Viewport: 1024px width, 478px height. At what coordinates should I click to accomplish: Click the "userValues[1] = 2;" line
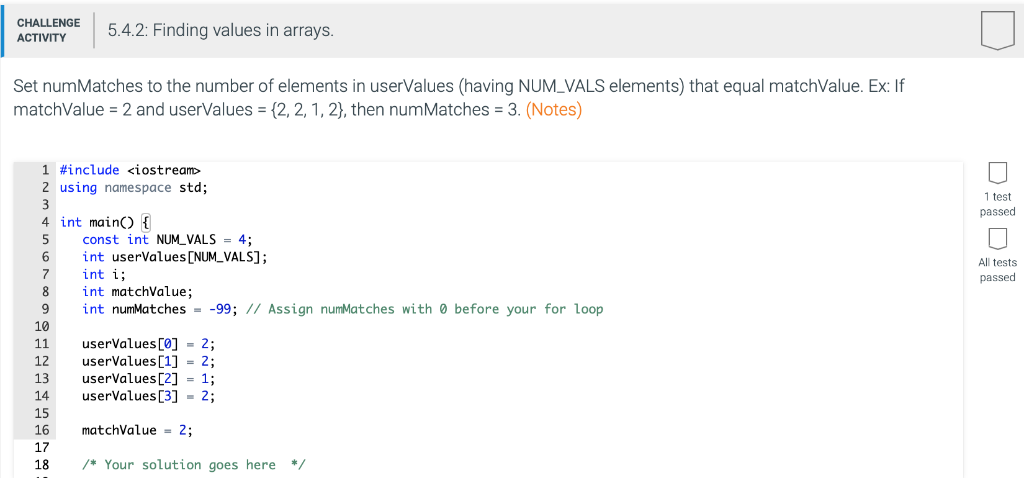[x=148, y=361]
